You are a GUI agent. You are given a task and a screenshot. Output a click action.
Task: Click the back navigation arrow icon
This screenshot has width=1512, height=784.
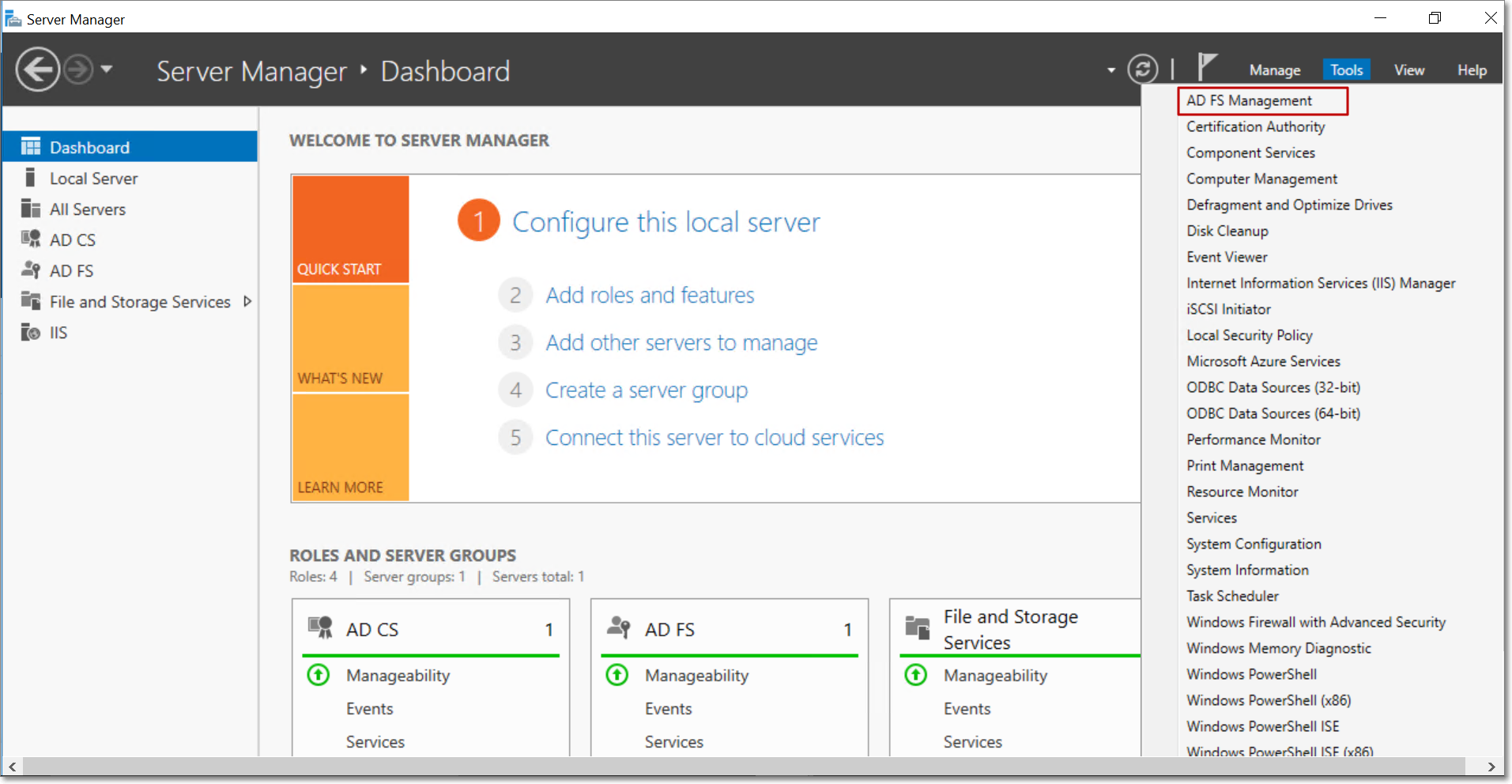37,70
